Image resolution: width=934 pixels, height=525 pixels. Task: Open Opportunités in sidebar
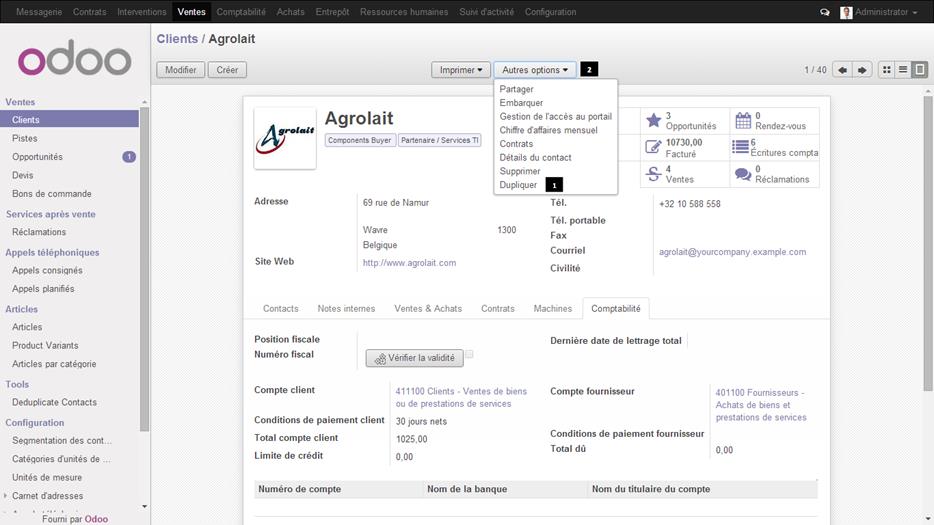[x=37, y=157]
